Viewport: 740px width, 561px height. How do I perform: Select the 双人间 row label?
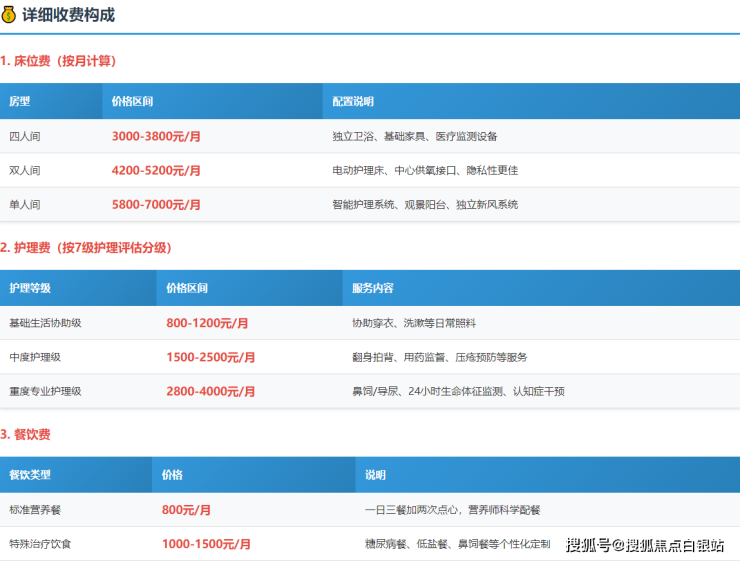click(x=25, y=170)
